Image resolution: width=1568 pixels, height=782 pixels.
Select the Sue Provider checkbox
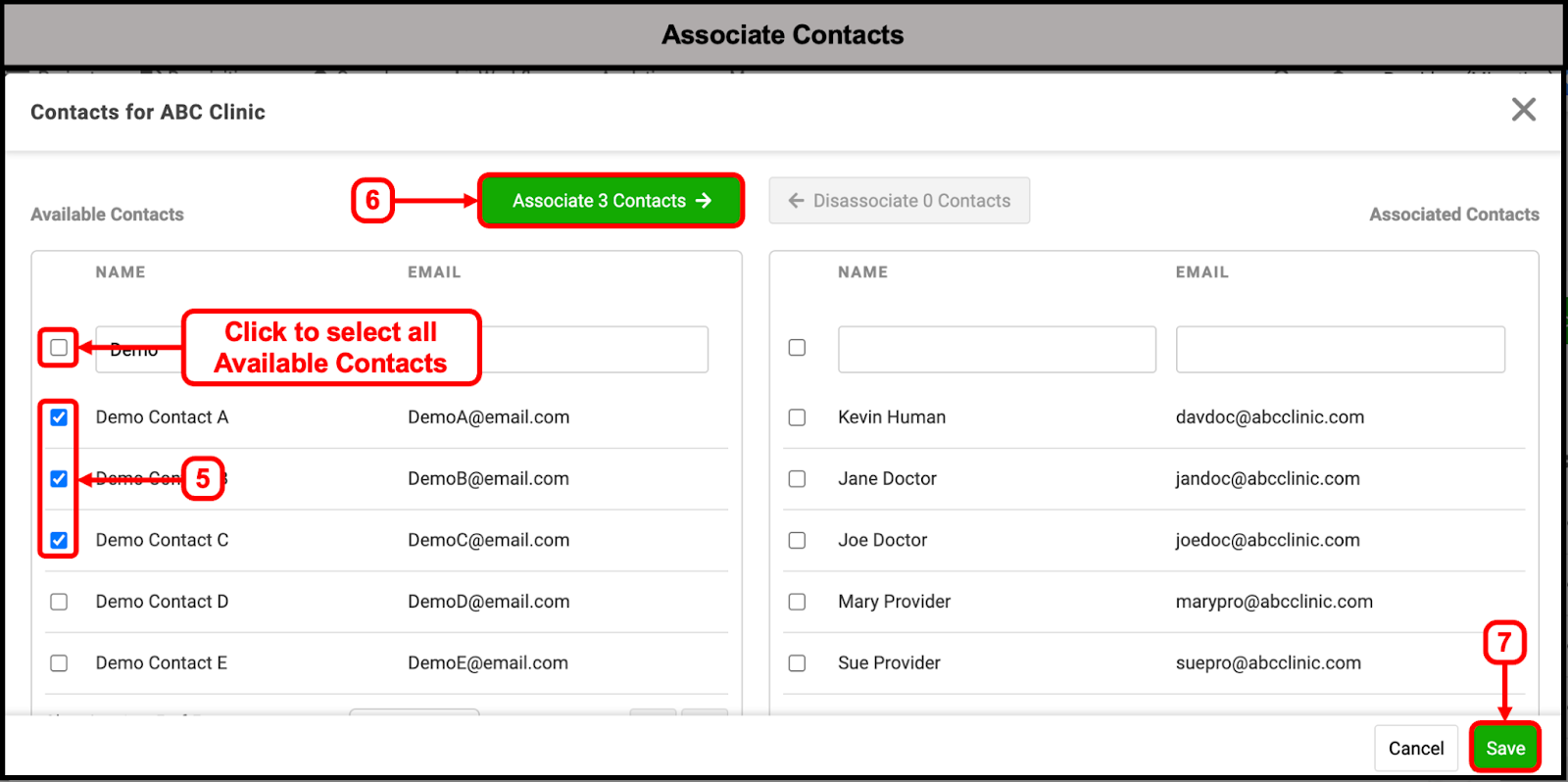point(797,663)
